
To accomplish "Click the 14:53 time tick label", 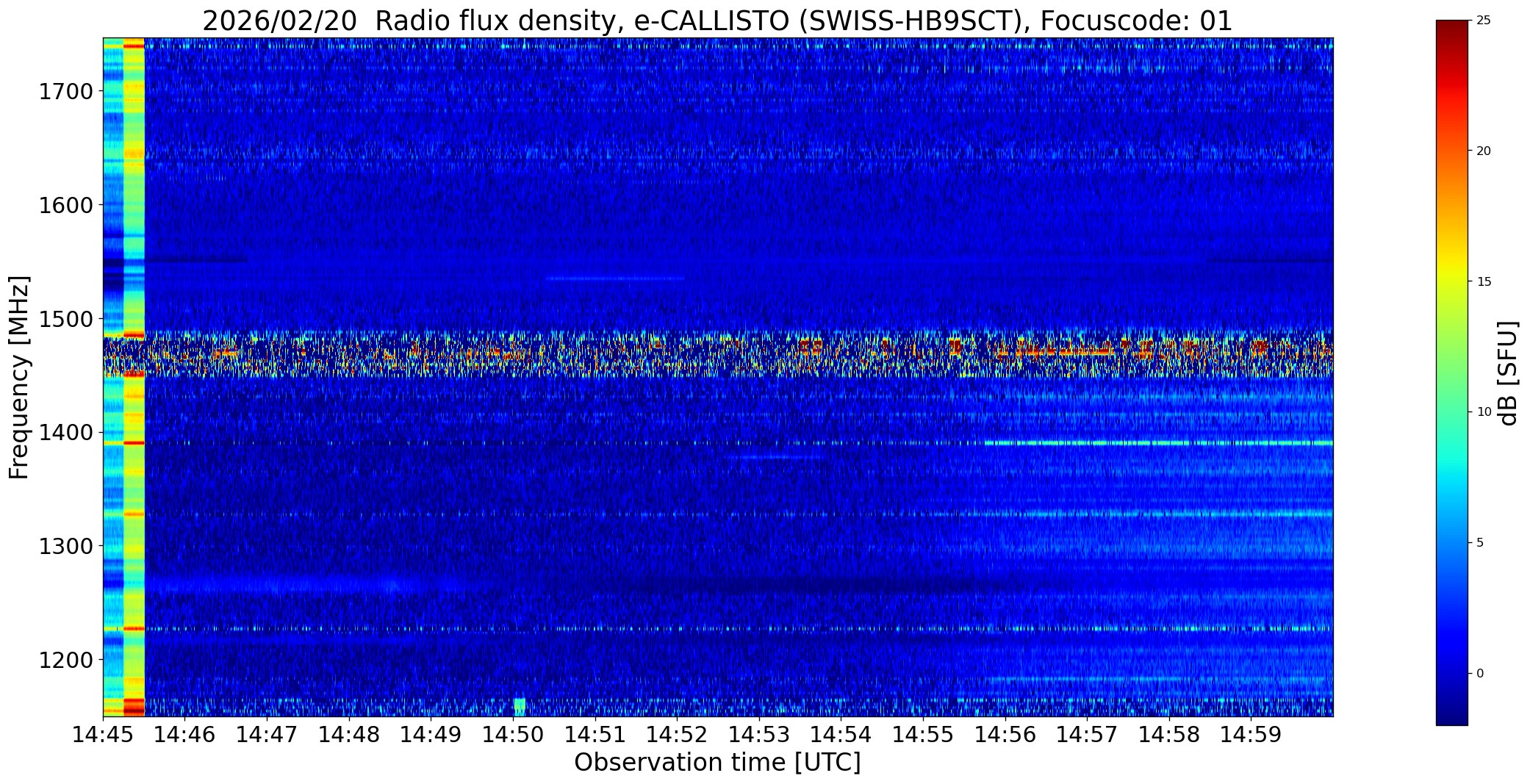I will (759, 734).
